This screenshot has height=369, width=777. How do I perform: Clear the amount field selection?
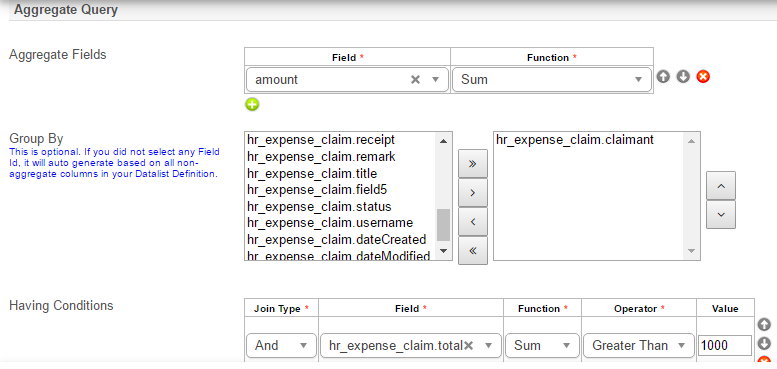(x=415, y=80)
